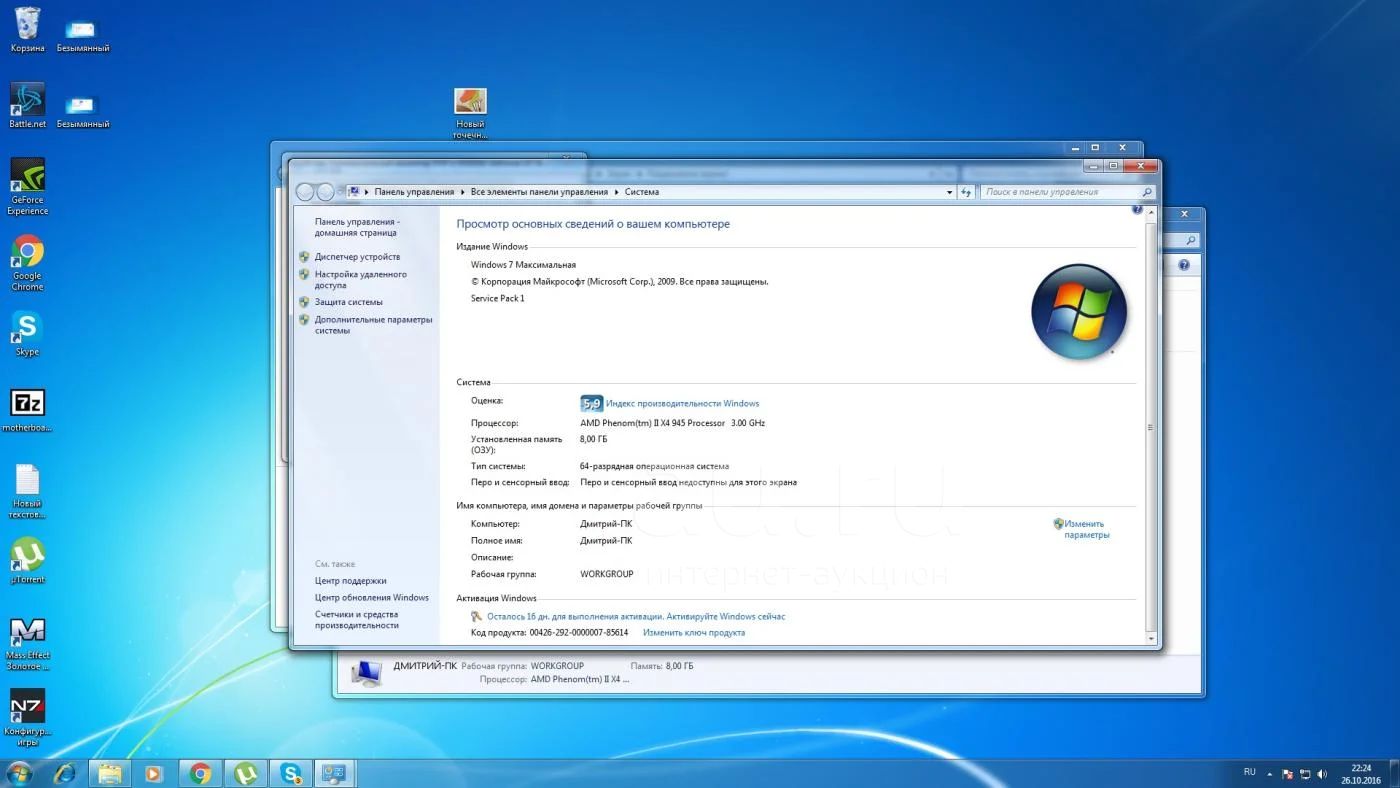
Task: Open the Action Center flag tray icon
Action: (1288, 774)
